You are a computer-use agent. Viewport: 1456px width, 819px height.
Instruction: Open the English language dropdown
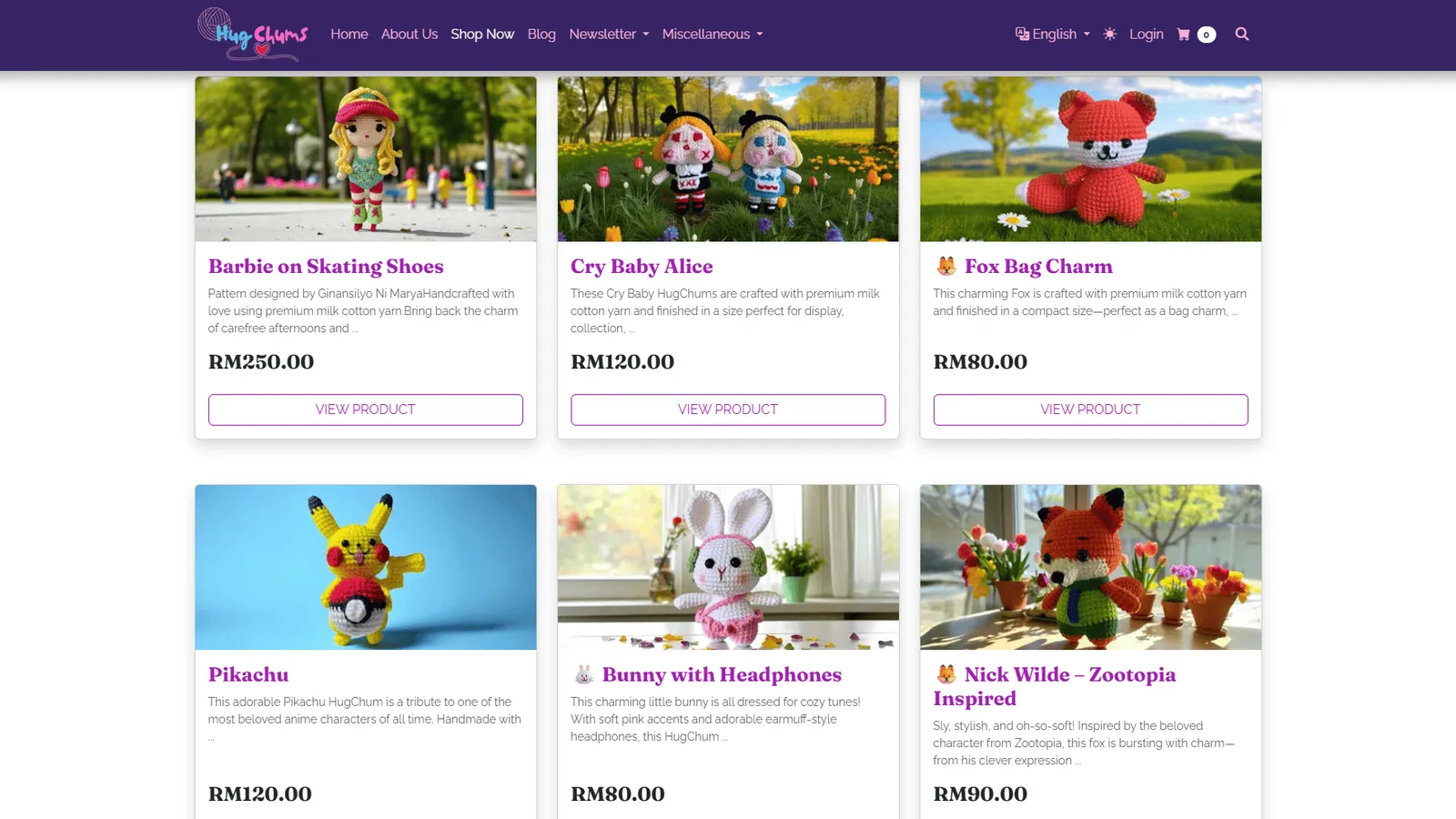(x=1053, y=35)
